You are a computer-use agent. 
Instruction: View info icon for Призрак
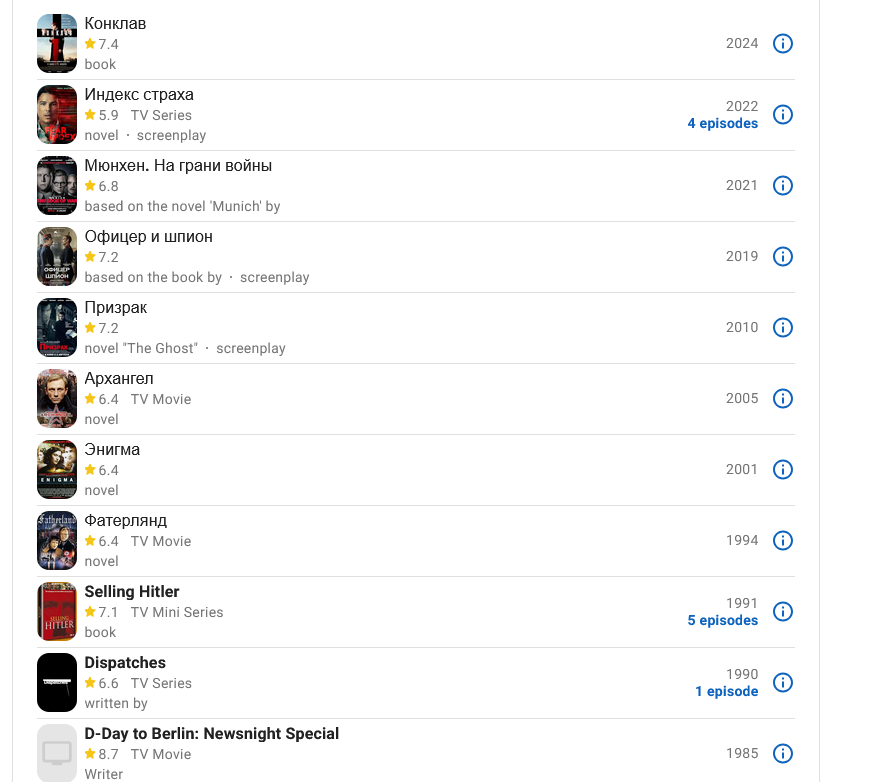[783, 328]
